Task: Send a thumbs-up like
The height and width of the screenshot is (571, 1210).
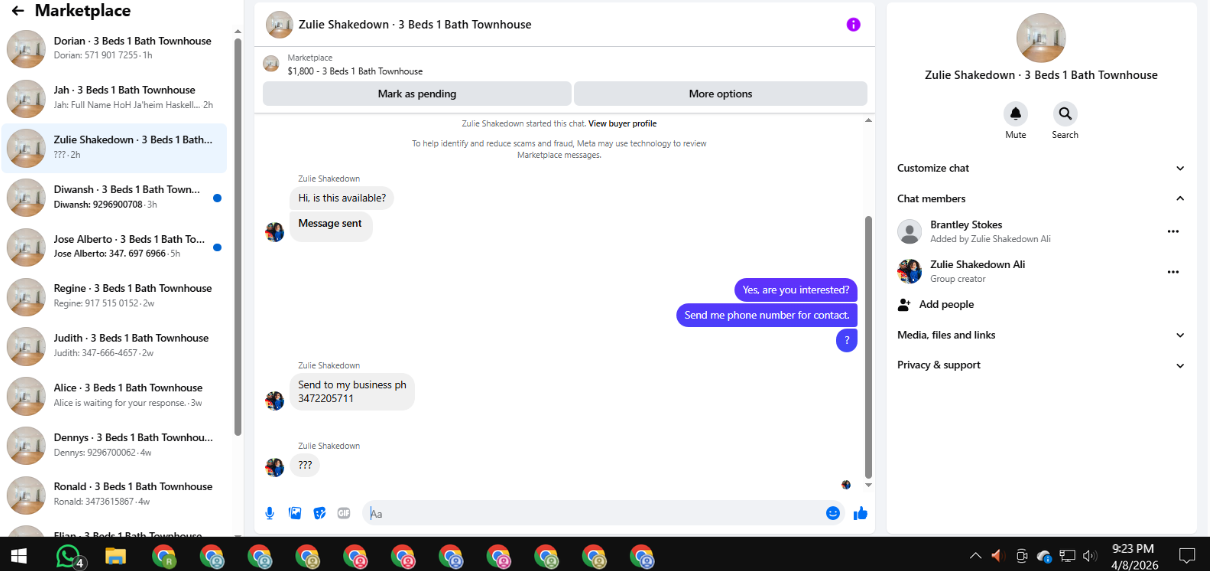Action: click(860, 513)
